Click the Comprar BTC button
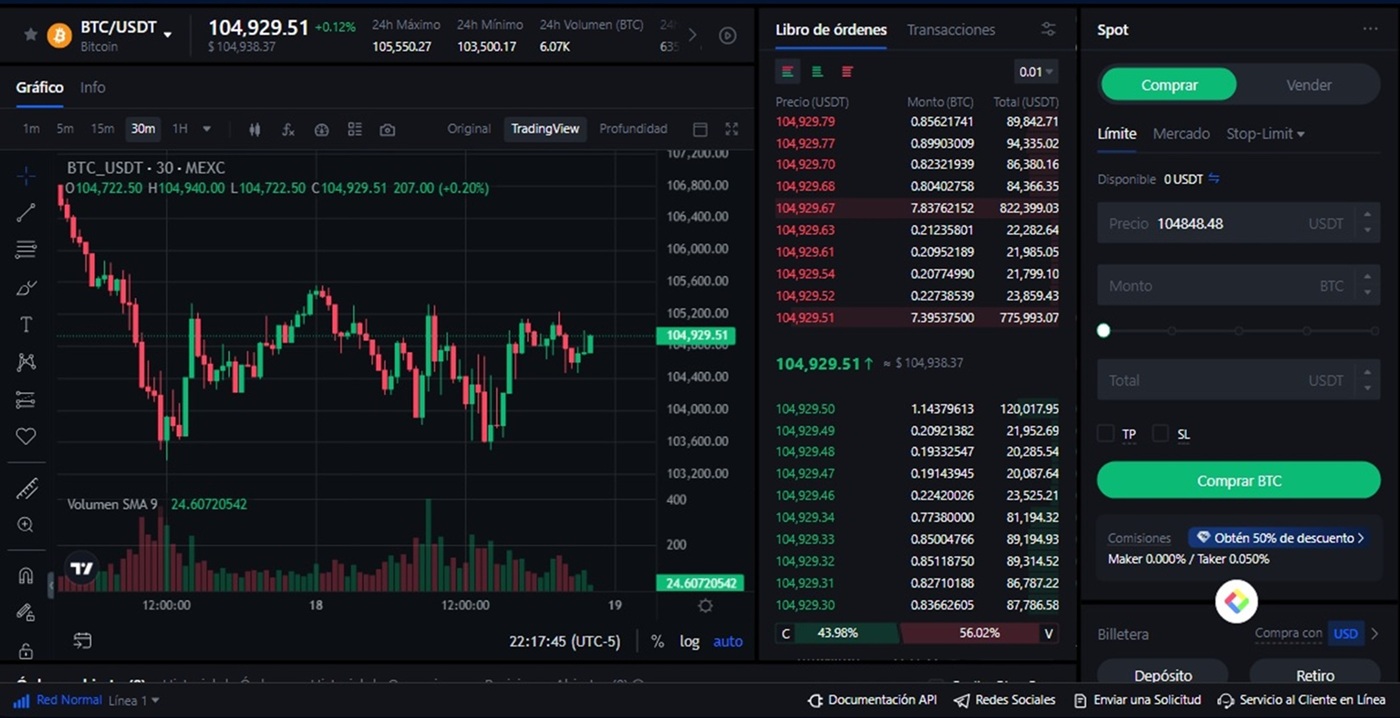This screenshot has width=1400, height=718. (x=1239, y=480)
